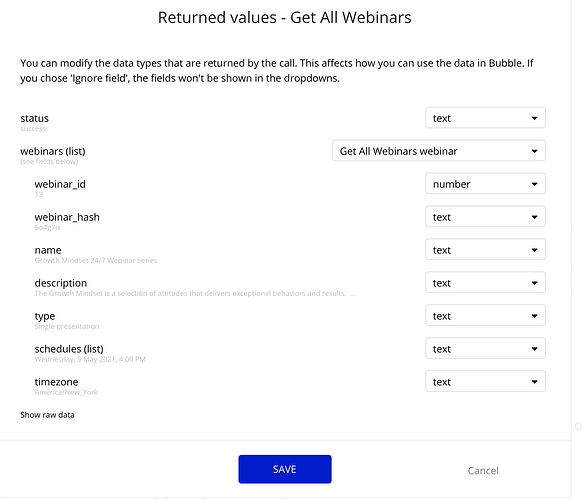The width and height of the screenshot is (583, 500).
Task: Open the timezone field type dropdown
Action: pos(485,381)
